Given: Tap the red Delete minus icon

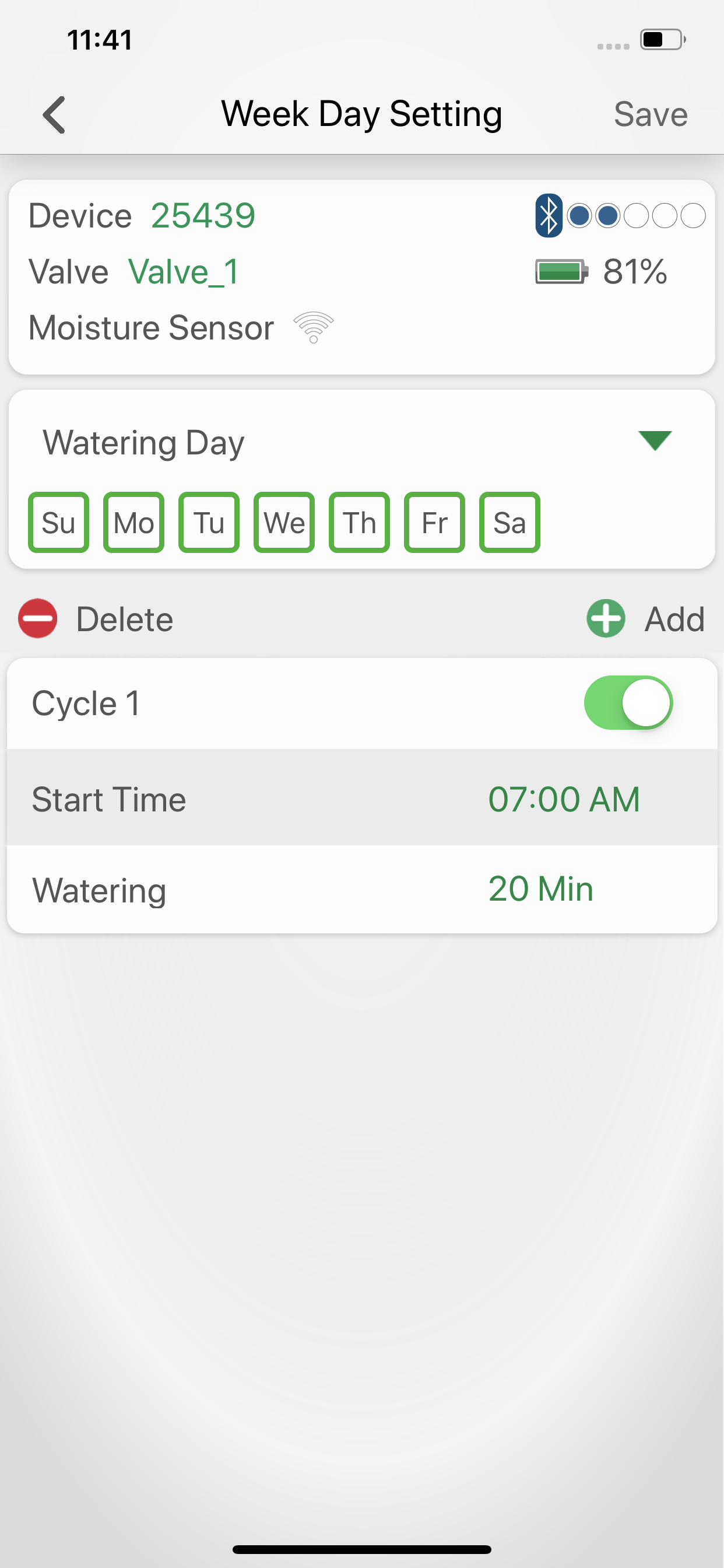Looking at the screenshot, I should [38, 618].
